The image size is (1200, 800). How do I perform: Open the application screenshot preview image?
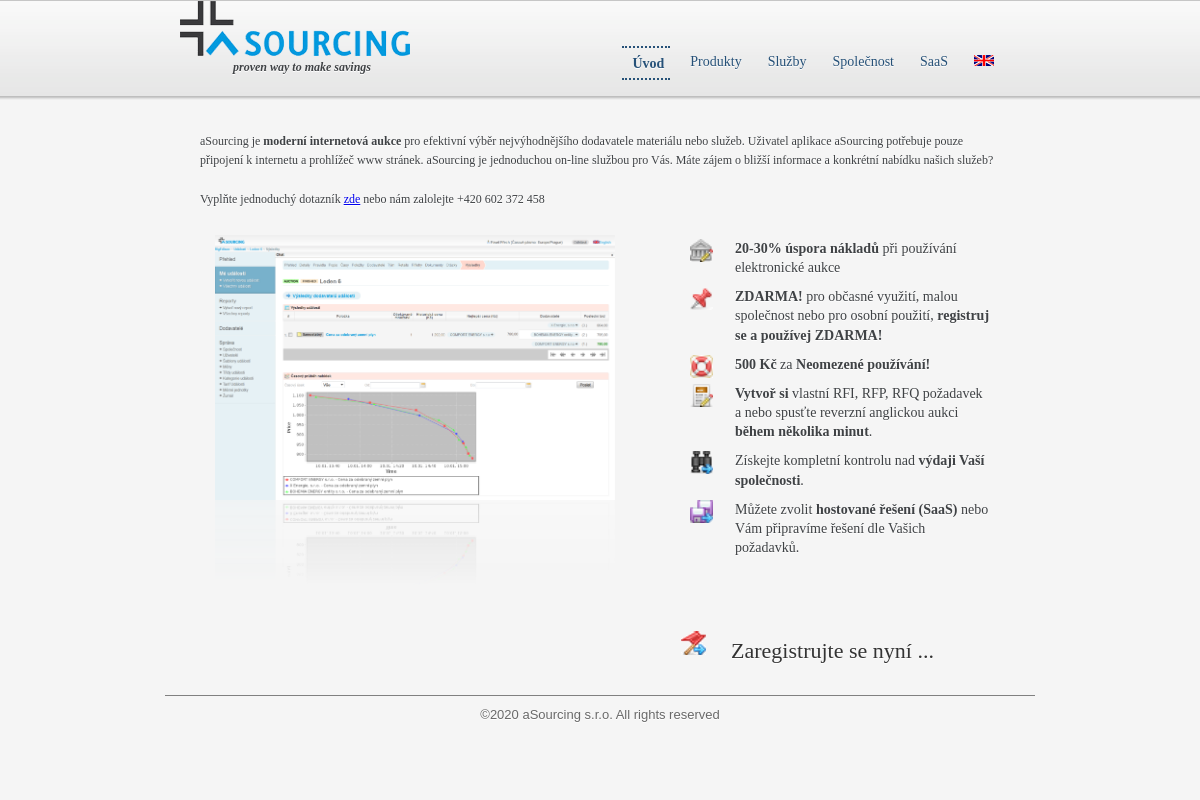tap(414, 400)
